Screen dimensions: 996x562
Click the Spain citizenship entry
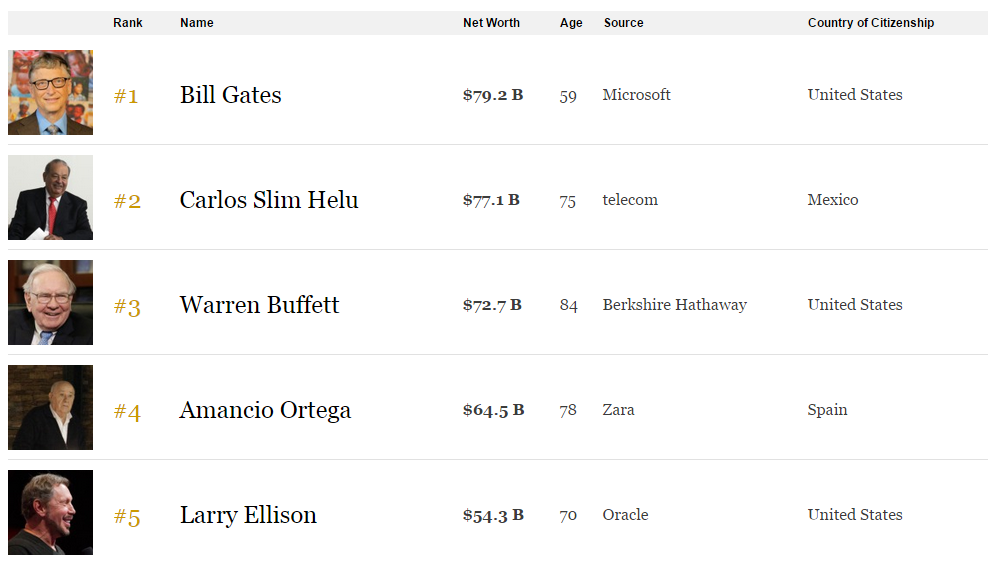click(827, 410)
